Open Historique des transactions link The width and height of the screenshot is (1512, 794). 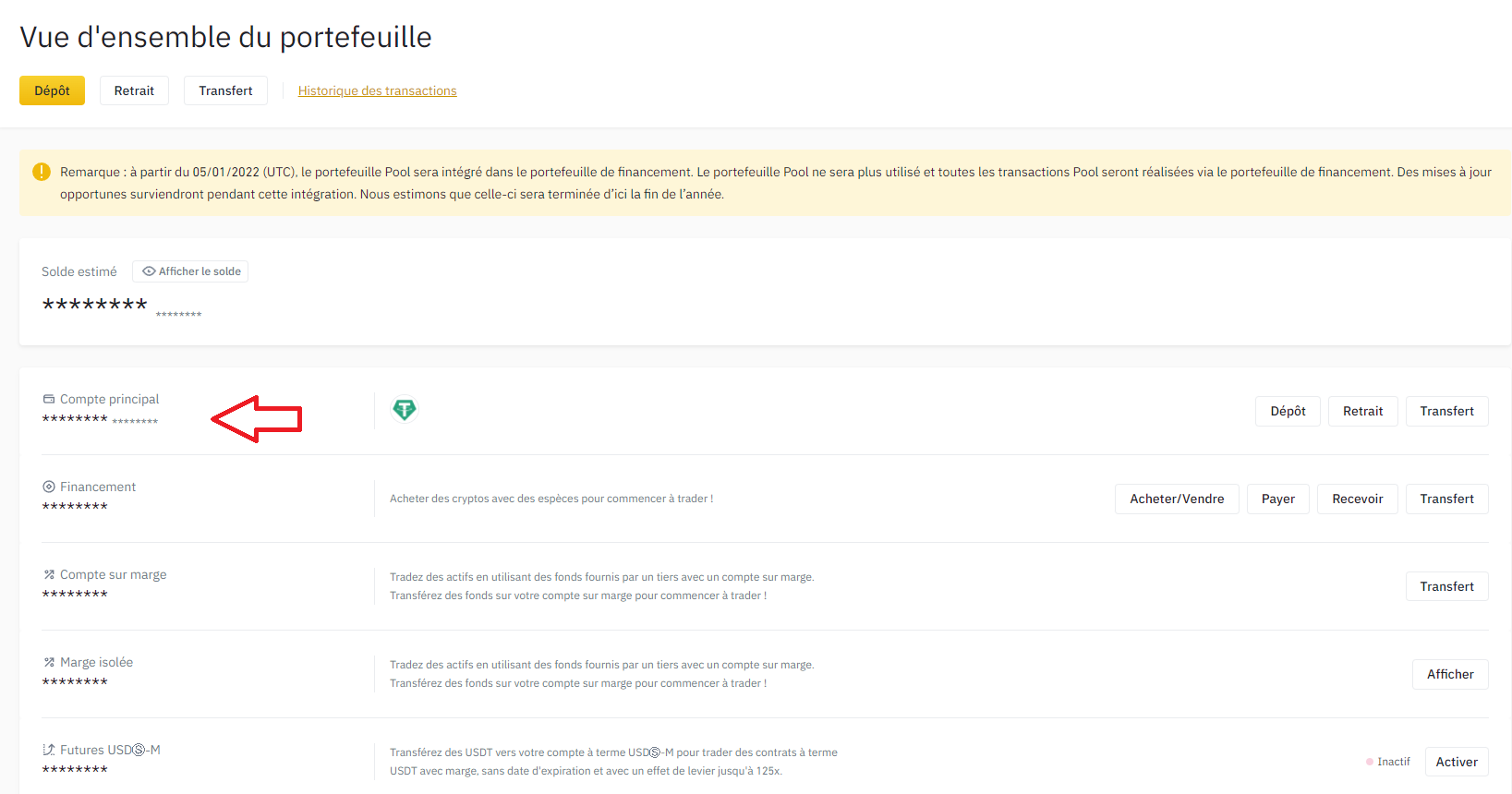point(377,90)
